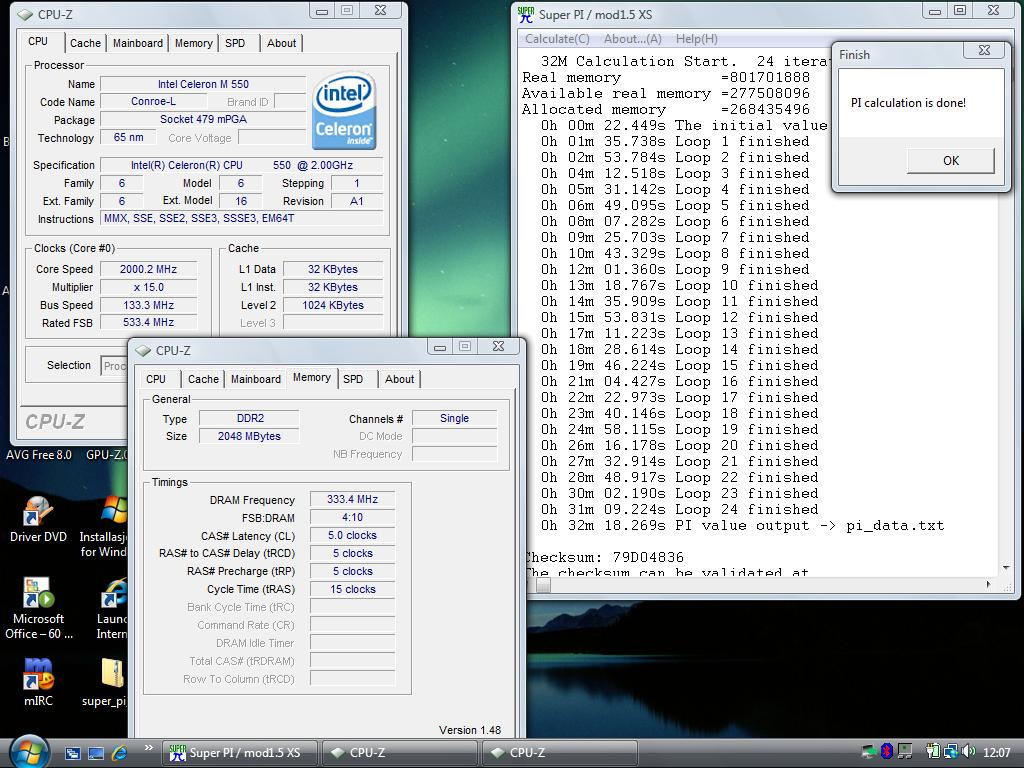1024x768 pixels.
Task: Select CPU tab in back CPU-Z window
Action: coord(38,41)
